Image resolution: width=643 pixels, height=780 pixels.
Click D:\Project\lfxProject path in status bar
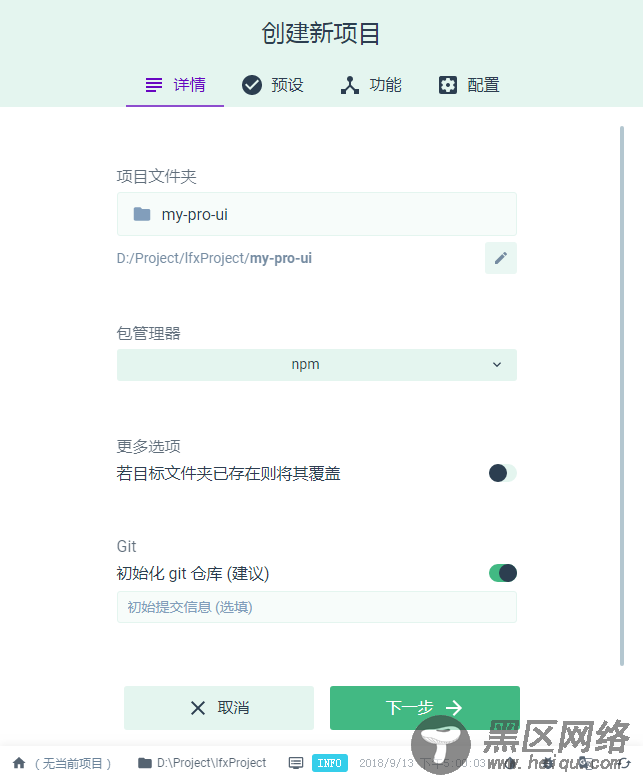click(211, 763)
